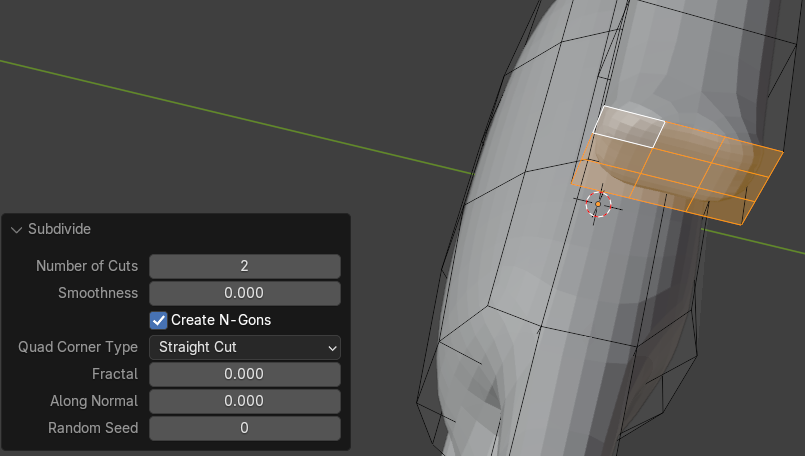Viewport: 805px width, 456px height.
Task: Set the Number of Cuts field
Action: [x=244, y=266]
